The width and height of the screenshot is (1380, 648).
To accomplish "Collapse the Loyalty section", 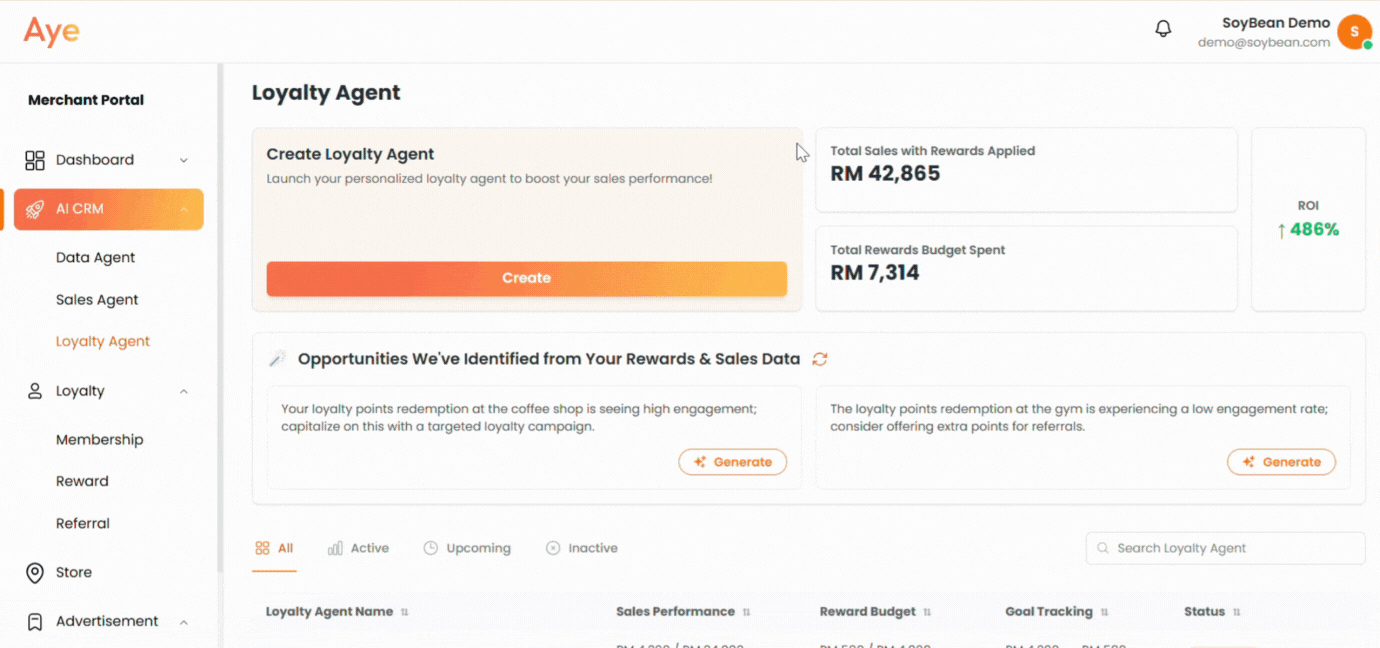I will click(182, 391).
